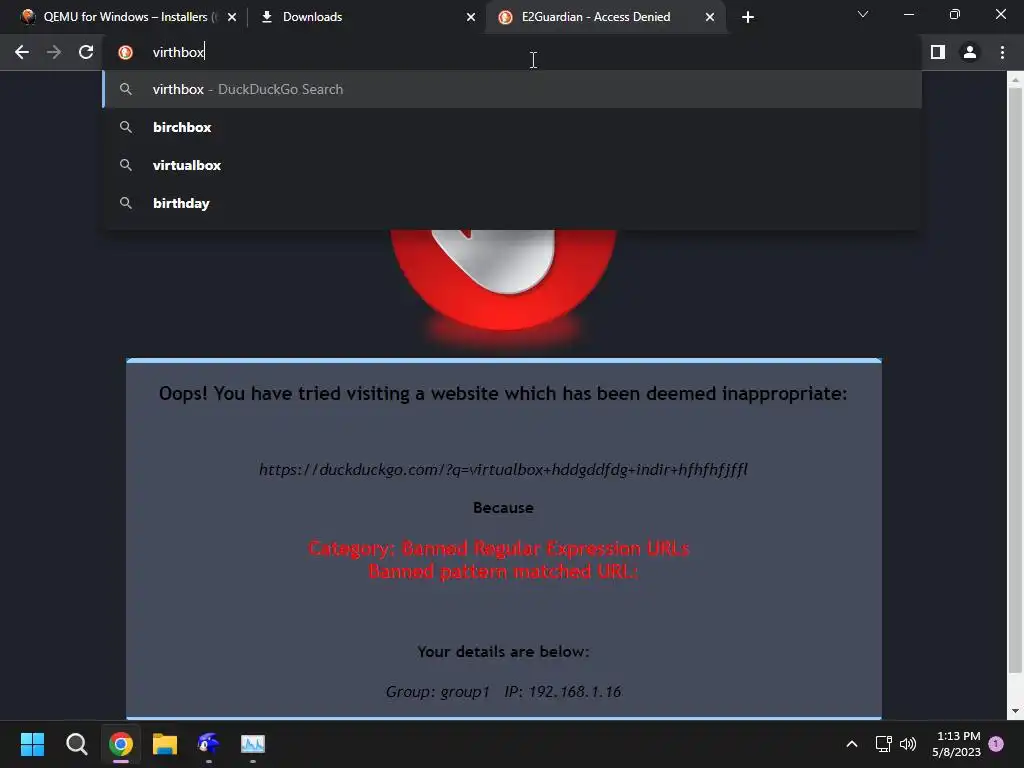Click the 'Oops! You have tried' heading

click(503, 394)
